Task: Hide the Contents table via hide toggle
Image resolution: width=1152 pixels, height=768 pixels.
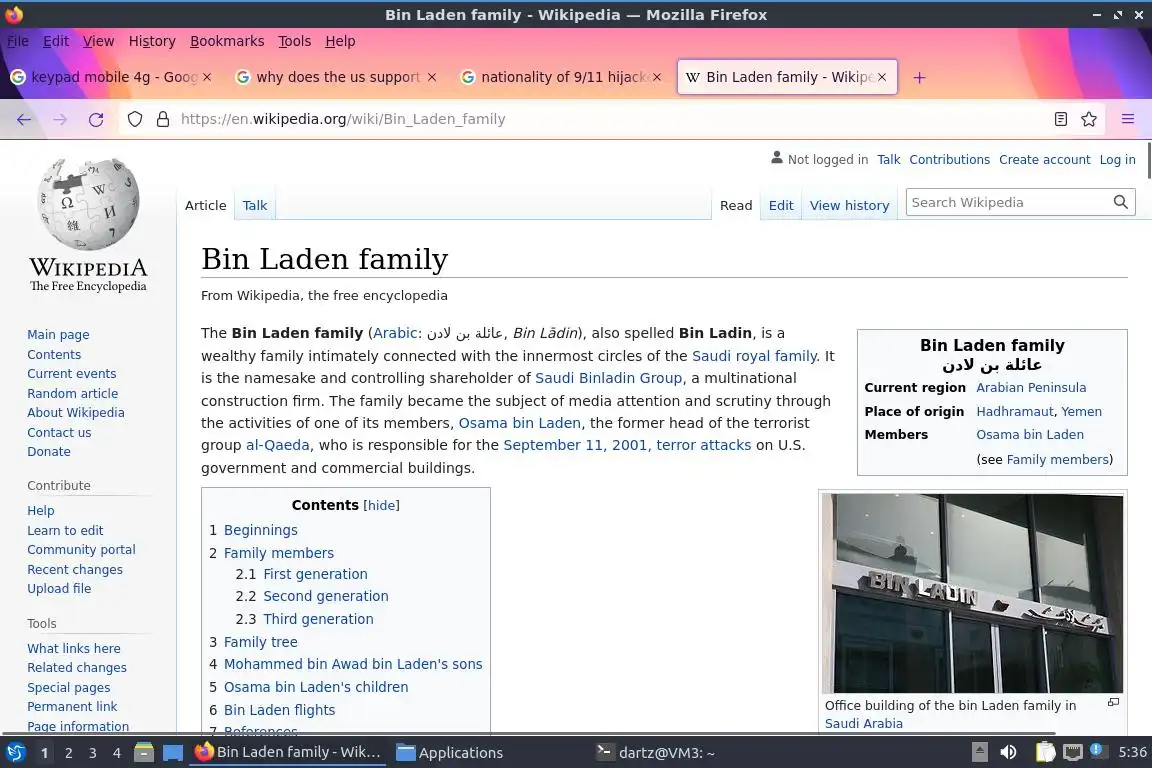Action: [x=381, y=506]
